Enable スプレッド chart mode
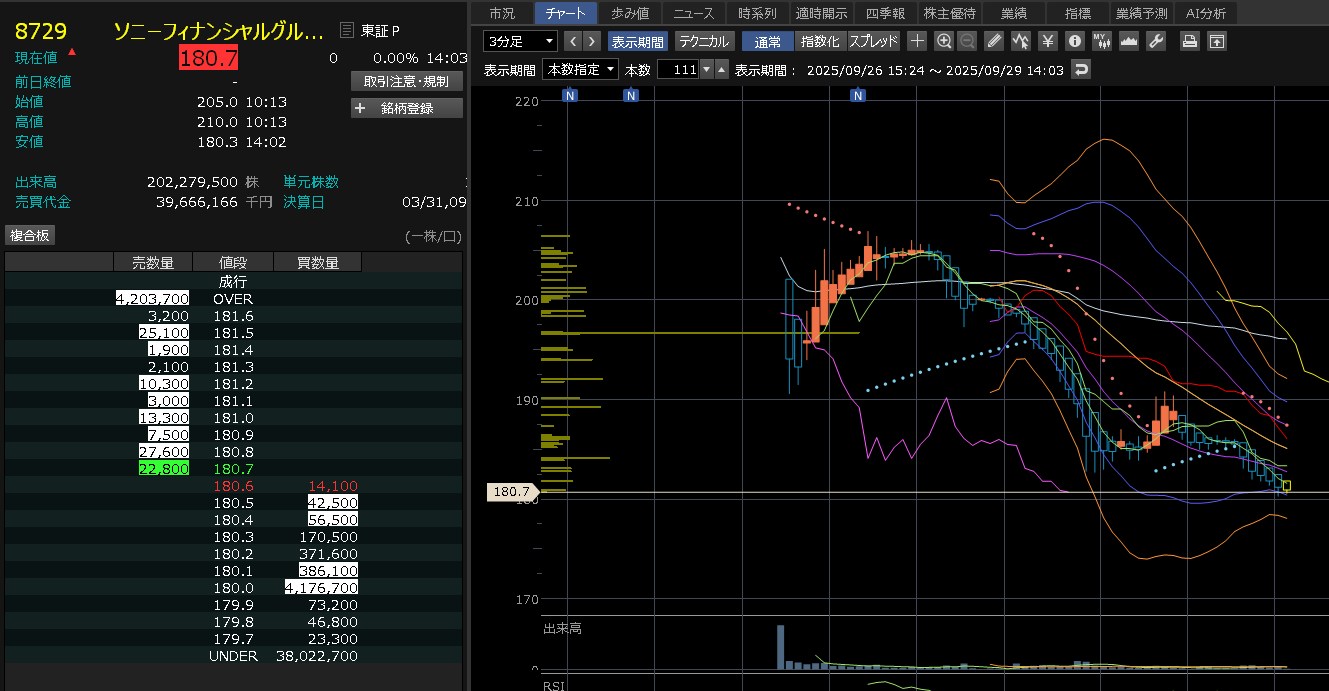 pos(873,41)
